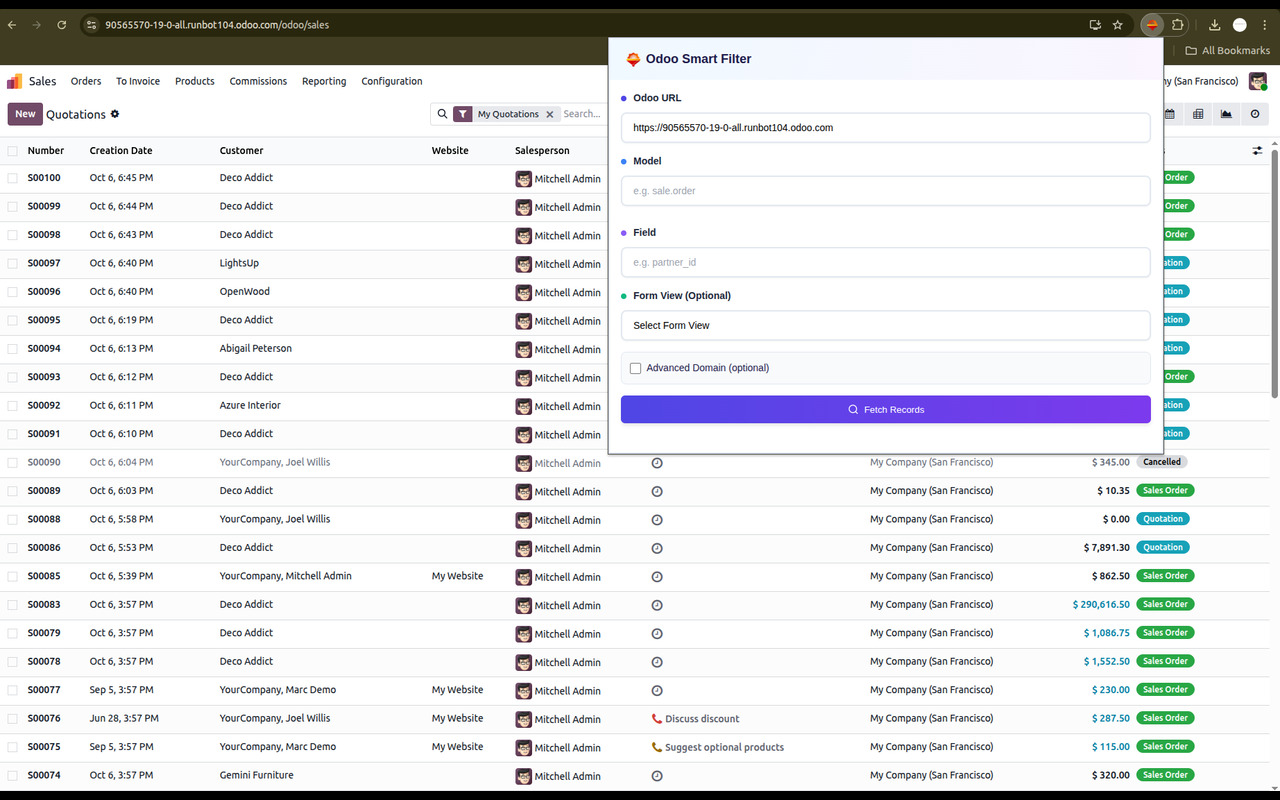Click the Quotations list vertical scrollbar
The image size is (1280, 800).
point(1274,272)
